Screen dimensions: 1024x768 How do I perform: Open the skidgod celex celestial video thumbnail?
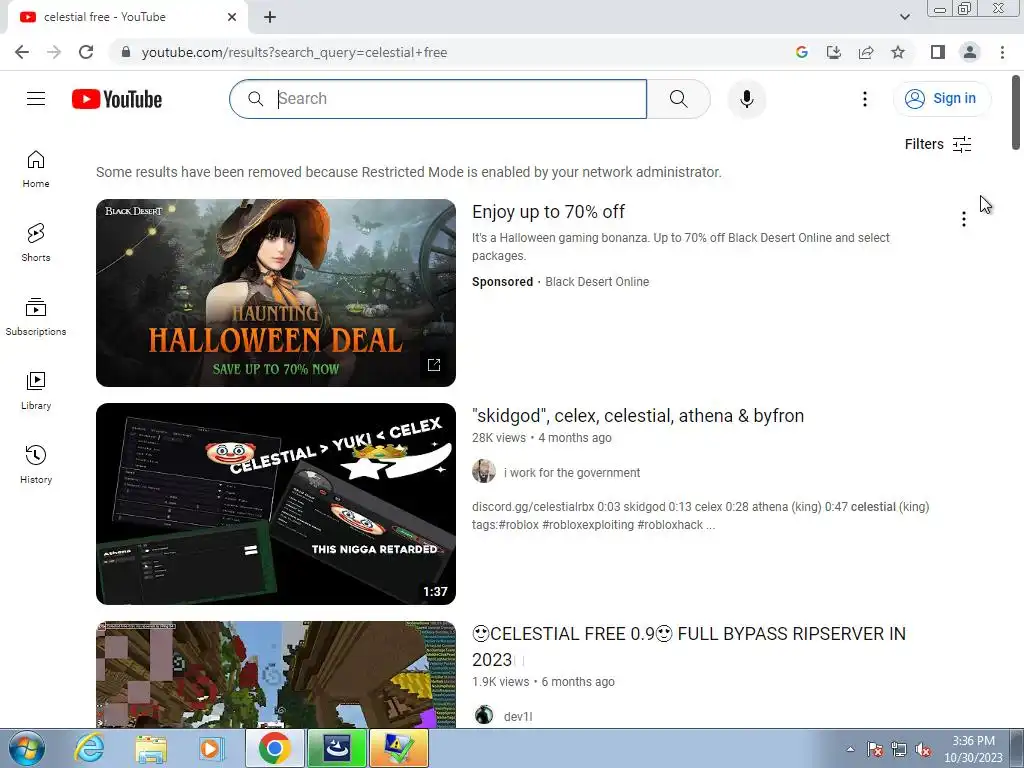tap(276, 504)
